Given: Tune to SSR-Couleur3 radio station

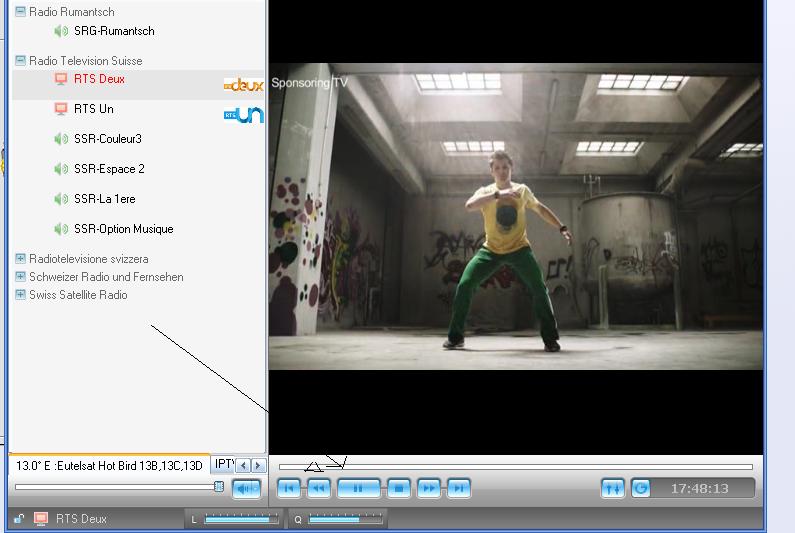Looking at the screenshot, I should pyautogui.click(x=107, y=139).
